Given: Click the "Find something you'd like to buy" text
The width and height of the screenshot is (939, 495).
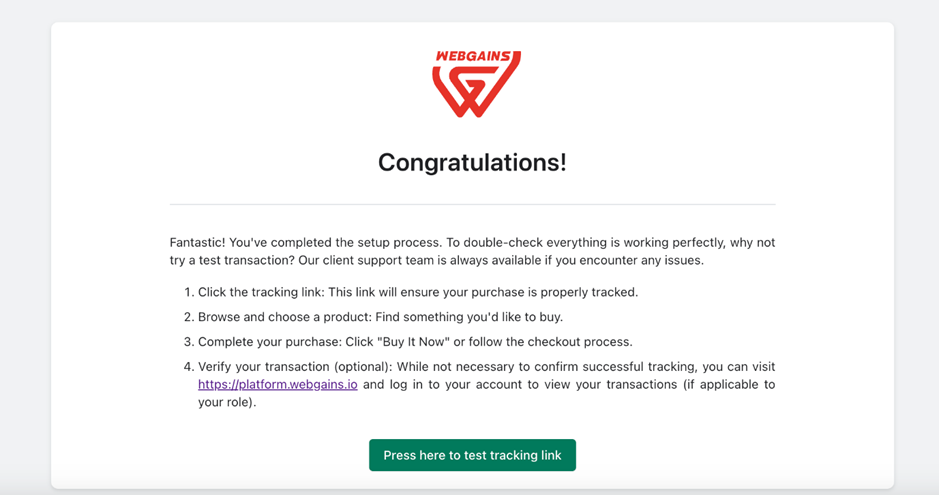Looking at the screenshot, I should [465, 317].
